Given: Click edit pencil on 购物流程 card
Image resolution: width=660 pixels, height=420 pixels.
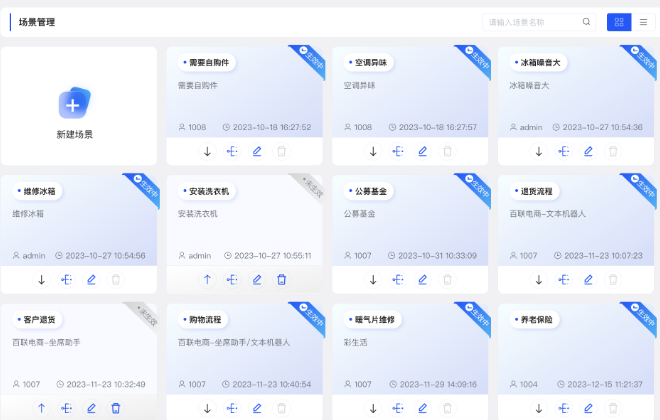Looking at the screenshot, I should (257, 408).
